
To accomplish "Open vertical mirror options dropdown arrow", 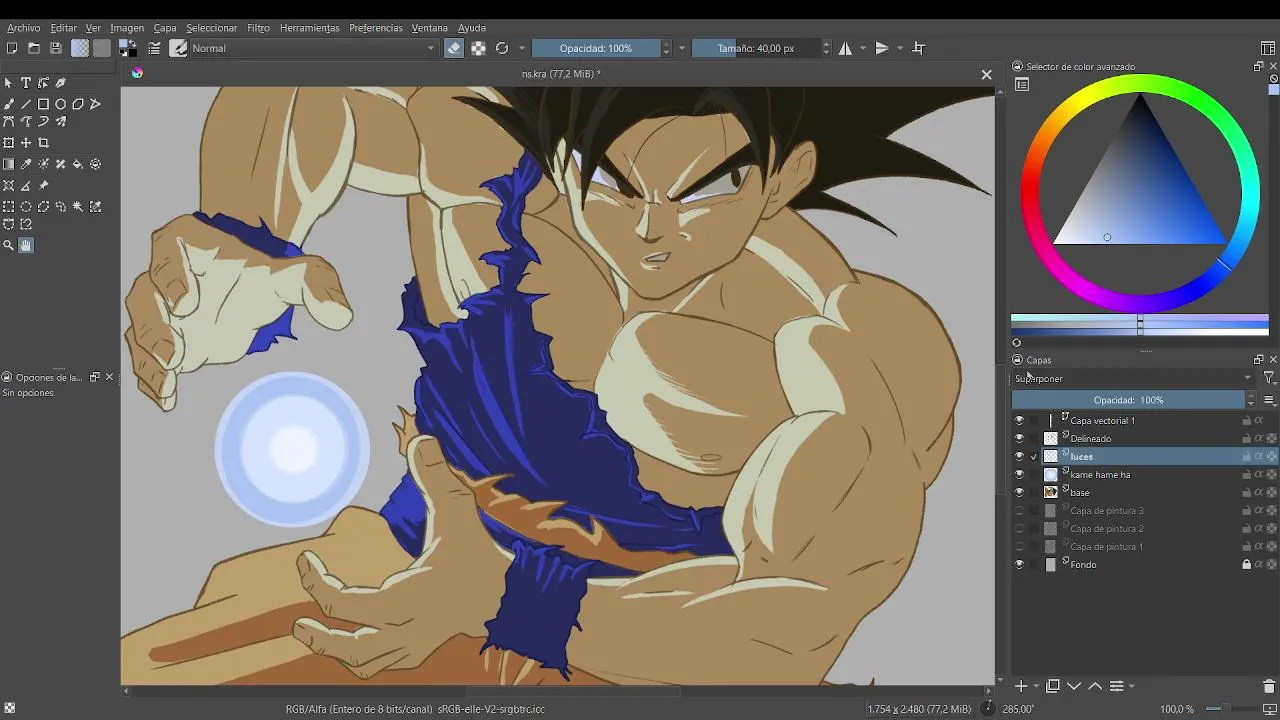I will pyautogui.click(x=900, y=48).
